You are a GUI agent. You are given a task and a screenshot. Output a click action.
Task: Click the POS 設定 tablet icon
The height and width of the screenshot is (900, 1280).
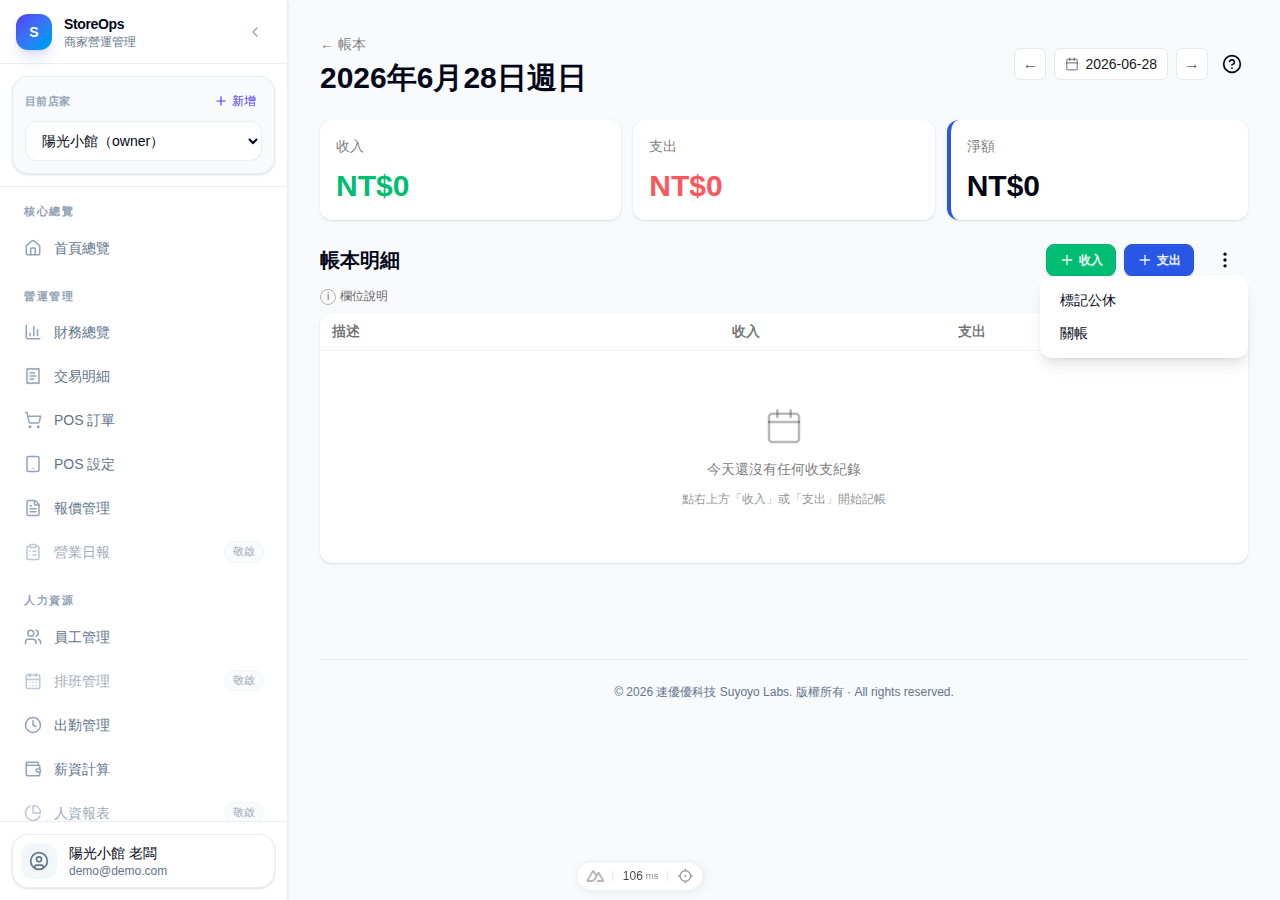(33, 464)
